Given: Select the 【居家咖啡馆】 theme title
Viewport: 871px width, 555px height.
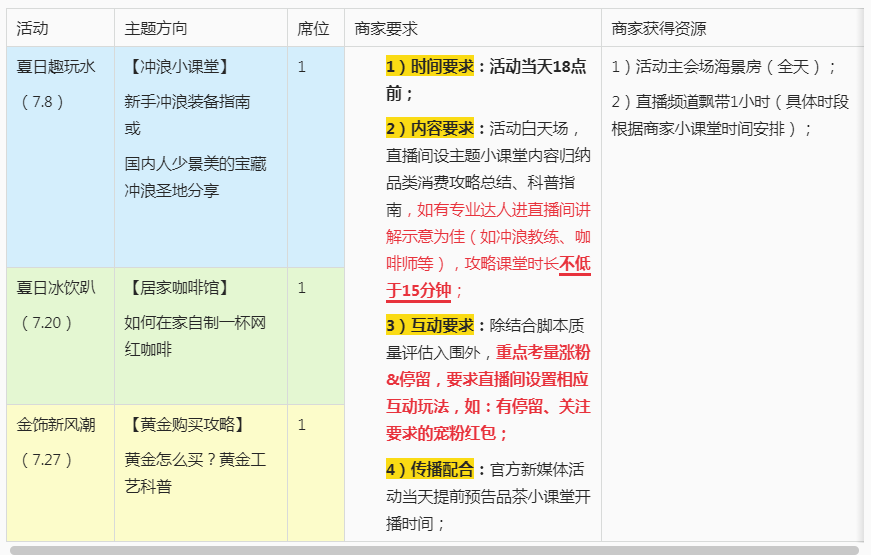Looking at the screenshot, I should point(179,288).
